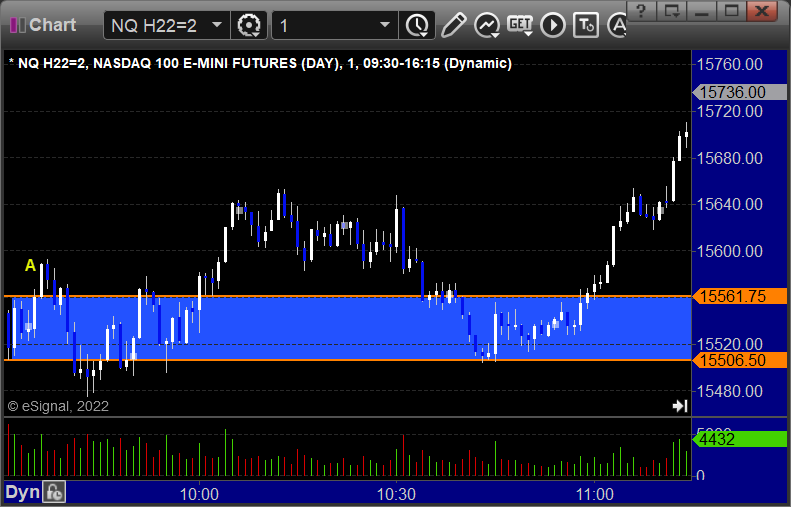791x507 pixels.
Task: Close the Chart window
Action: pyautogui.click(x=762, y=11)
